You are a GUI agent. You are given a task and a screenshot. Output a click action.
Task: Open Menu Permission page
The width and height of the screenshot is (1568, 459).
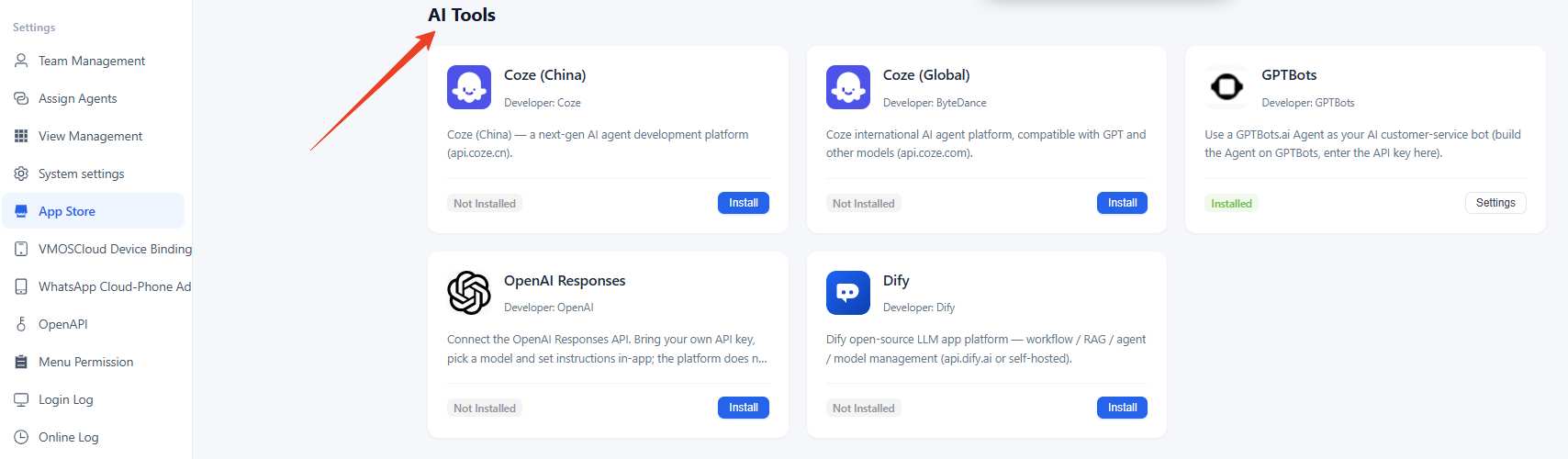pos(93,362)
